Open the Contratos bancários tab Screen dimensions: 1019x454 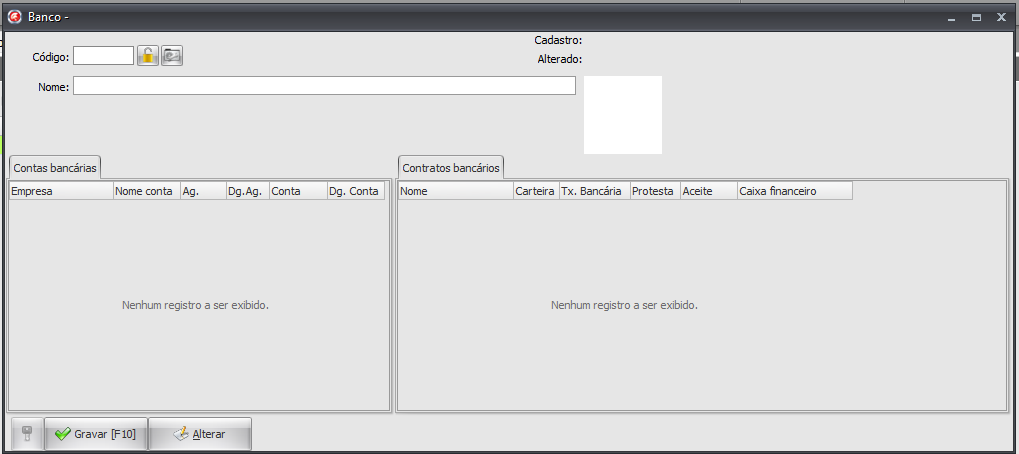450,167
